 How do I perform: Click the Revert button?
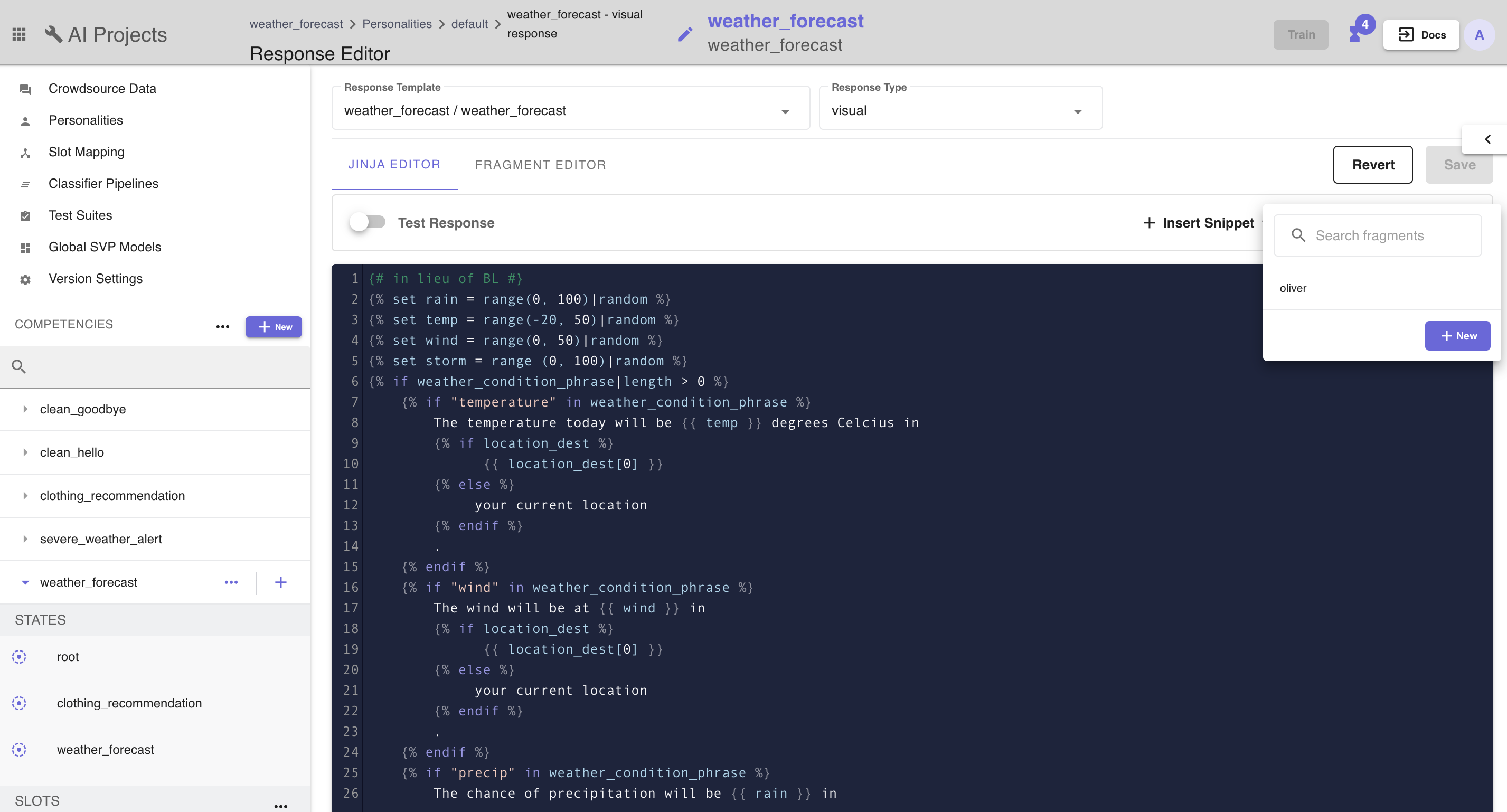point(1373,165)
